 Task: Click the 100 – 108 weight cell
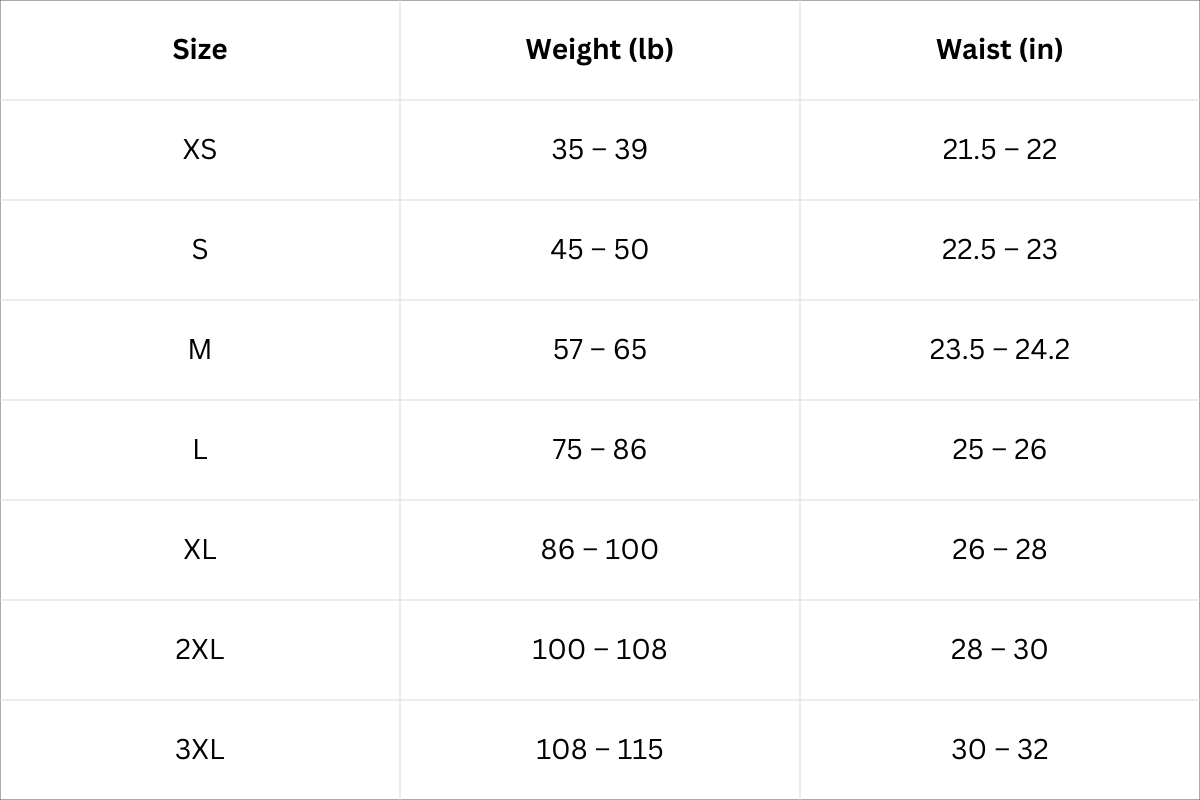[x=599, y=649]
